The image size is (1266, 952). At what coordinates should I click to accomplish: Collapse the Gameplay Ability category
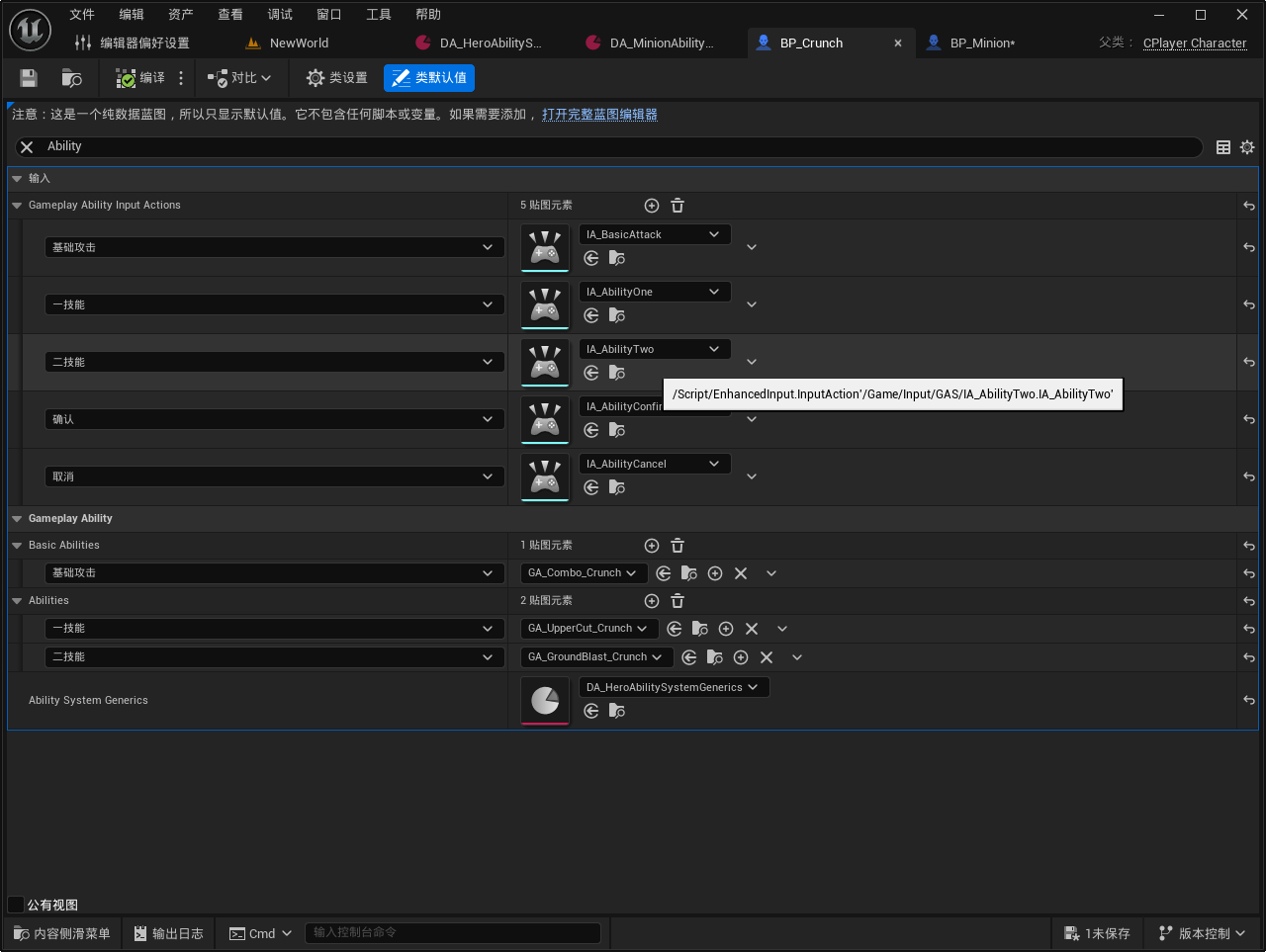(17, 519)
